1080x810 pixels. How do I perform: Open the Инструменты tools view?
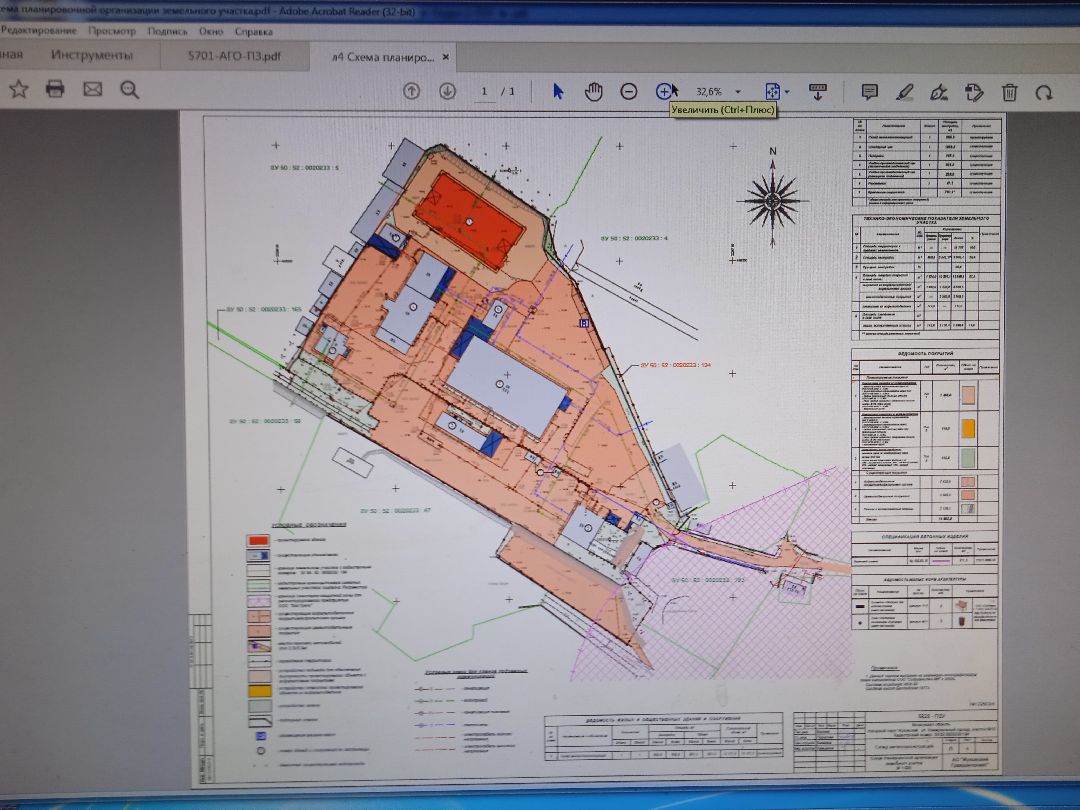point(91,55)
